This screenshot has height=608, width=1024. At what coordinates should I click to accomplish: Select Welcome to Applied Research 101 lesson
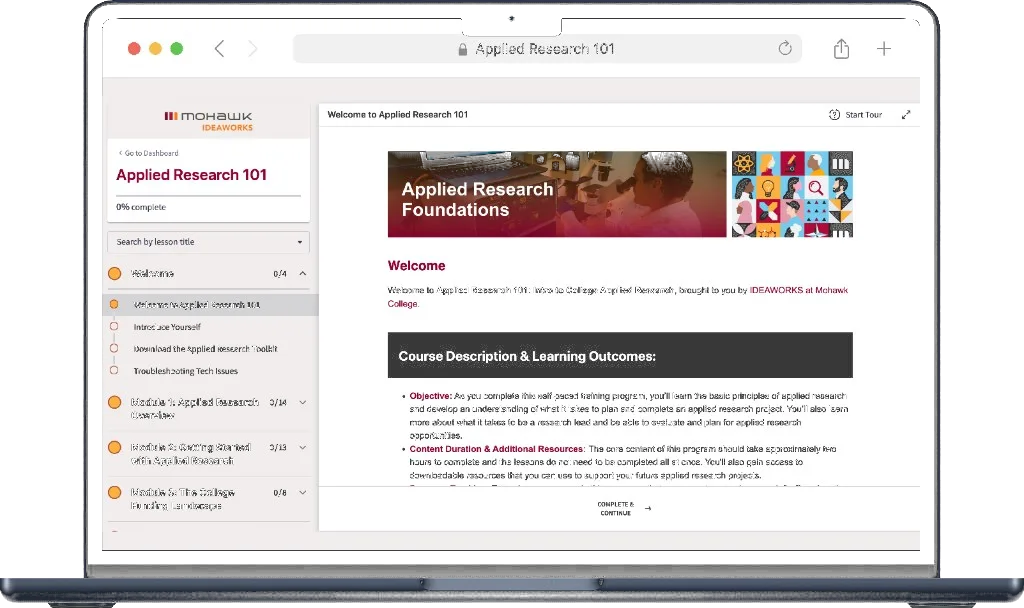(196, 305)
